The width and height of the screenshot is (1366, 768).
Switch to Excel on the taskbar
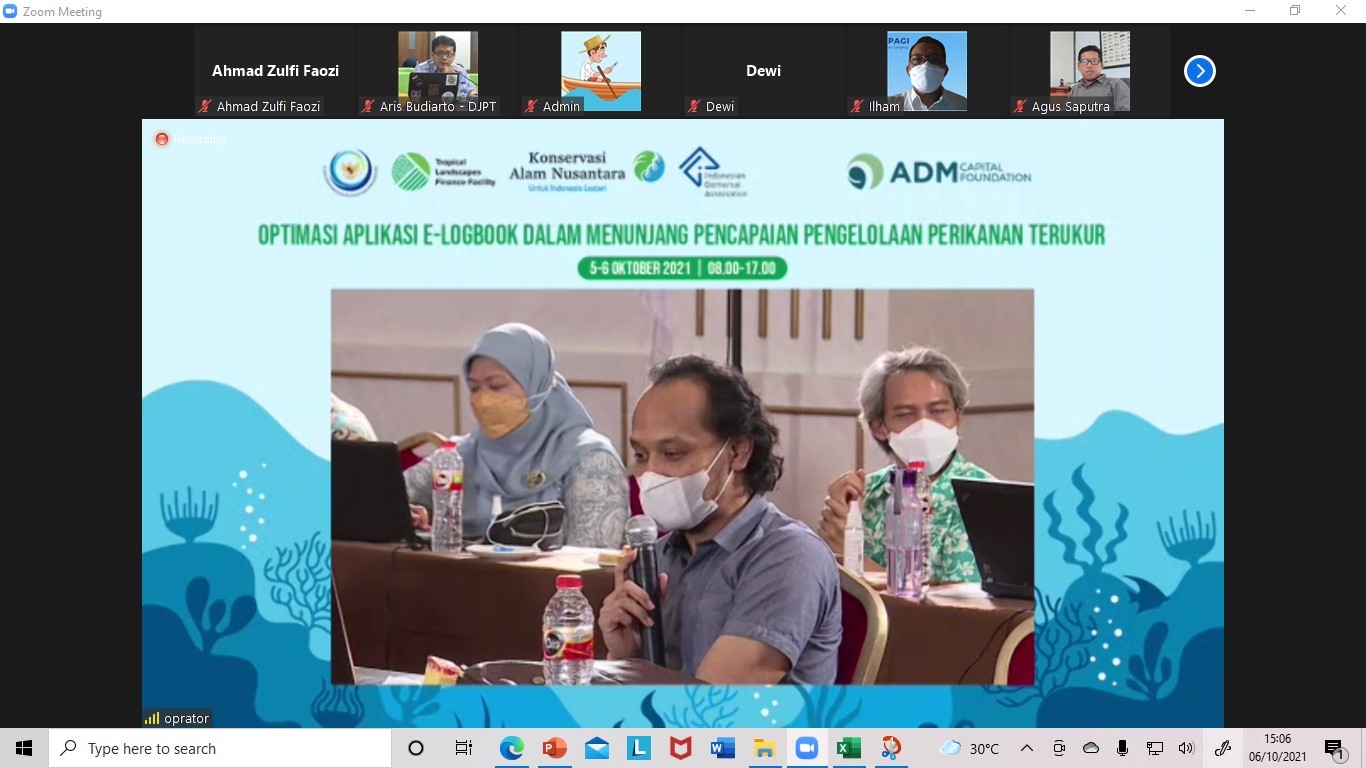tap(849, 748)
